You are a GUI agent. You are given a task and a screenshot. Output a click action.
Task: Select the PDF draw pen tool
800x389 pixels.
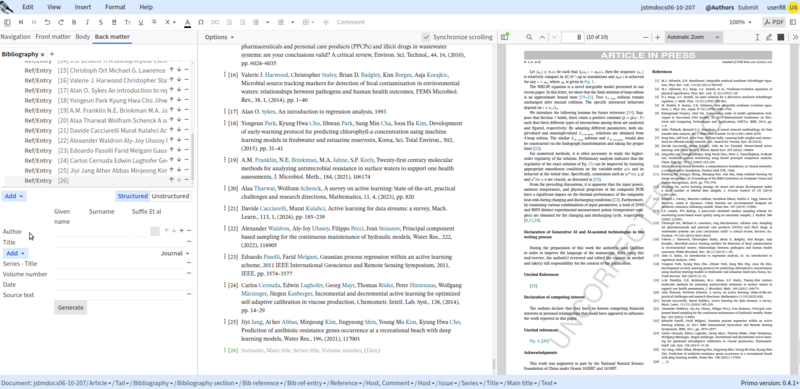(x=769, y=37)
